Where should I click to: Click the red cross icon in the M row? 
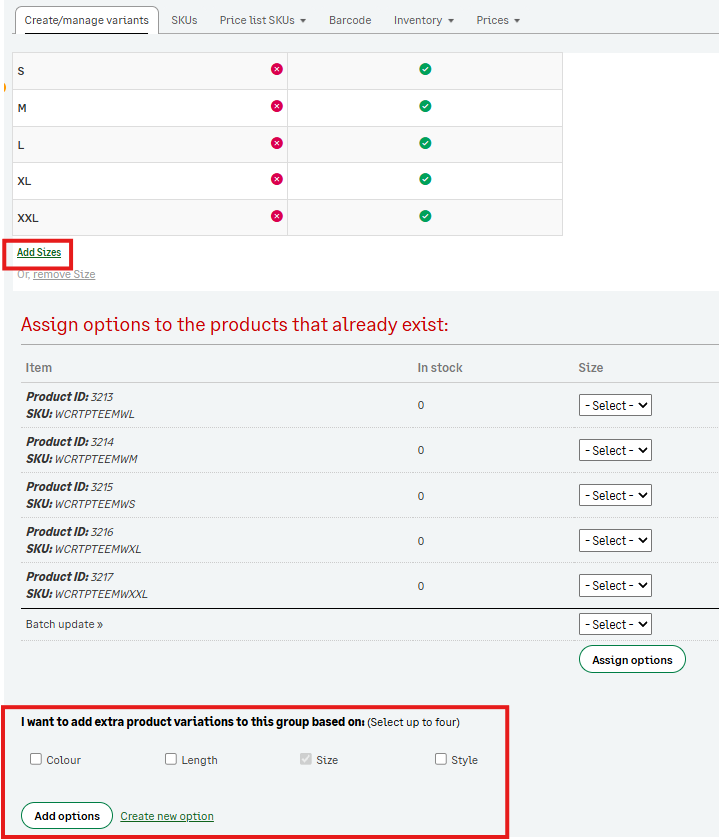(x=276, y=106)
